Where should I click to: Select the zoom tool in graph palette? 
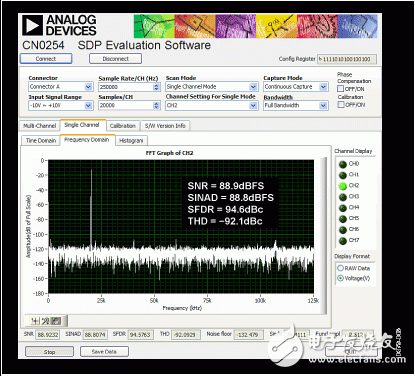45,321
